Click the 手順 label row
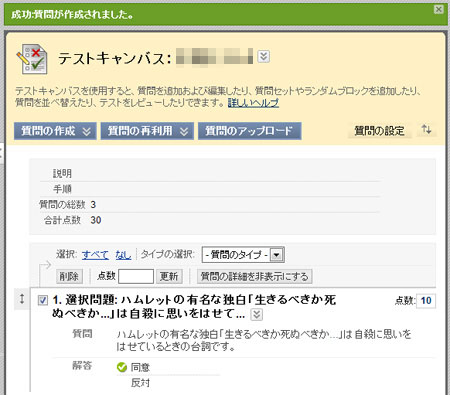The width and height of the screenshot is (450, 395). pos(210,189)
